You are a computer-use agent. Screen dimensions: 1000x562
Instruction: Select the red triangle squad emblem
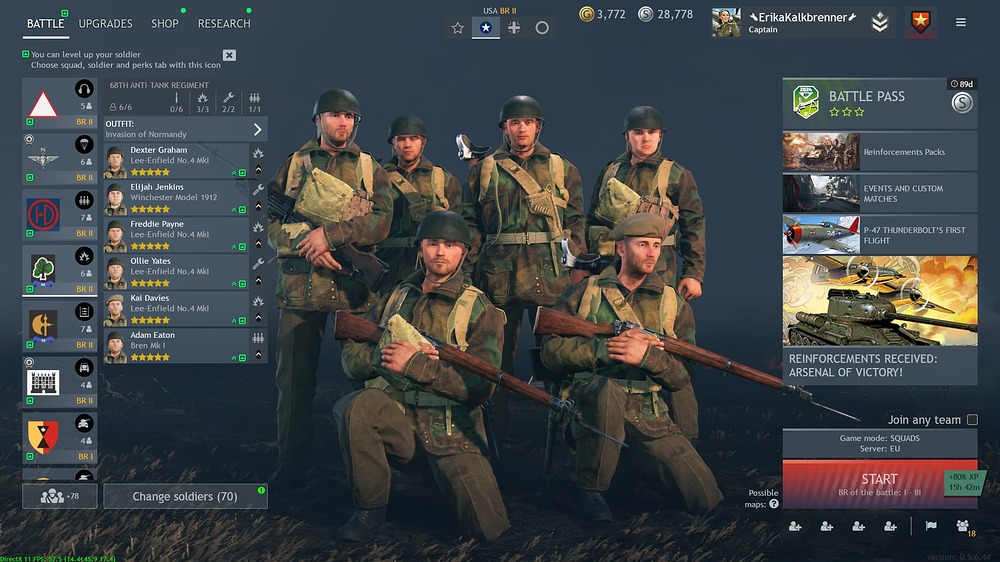click(43, 105)
